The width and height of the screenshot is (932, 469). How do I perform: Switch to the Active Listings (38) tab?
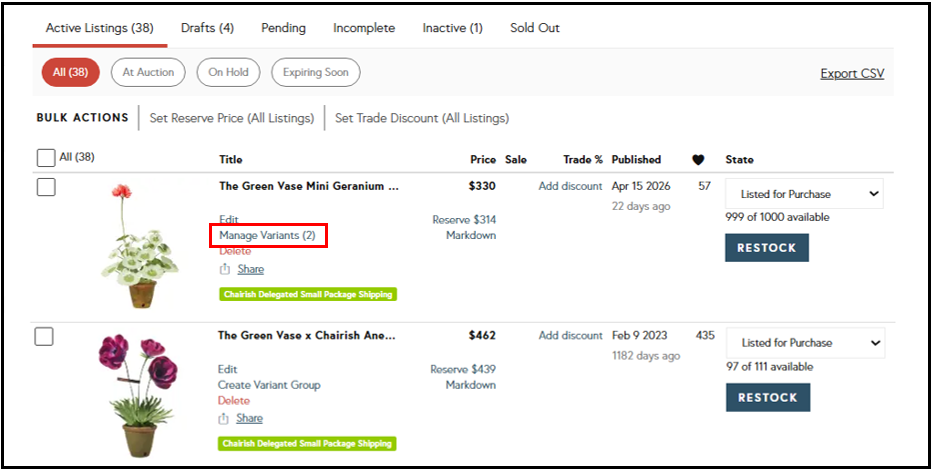tap(100, 28)
